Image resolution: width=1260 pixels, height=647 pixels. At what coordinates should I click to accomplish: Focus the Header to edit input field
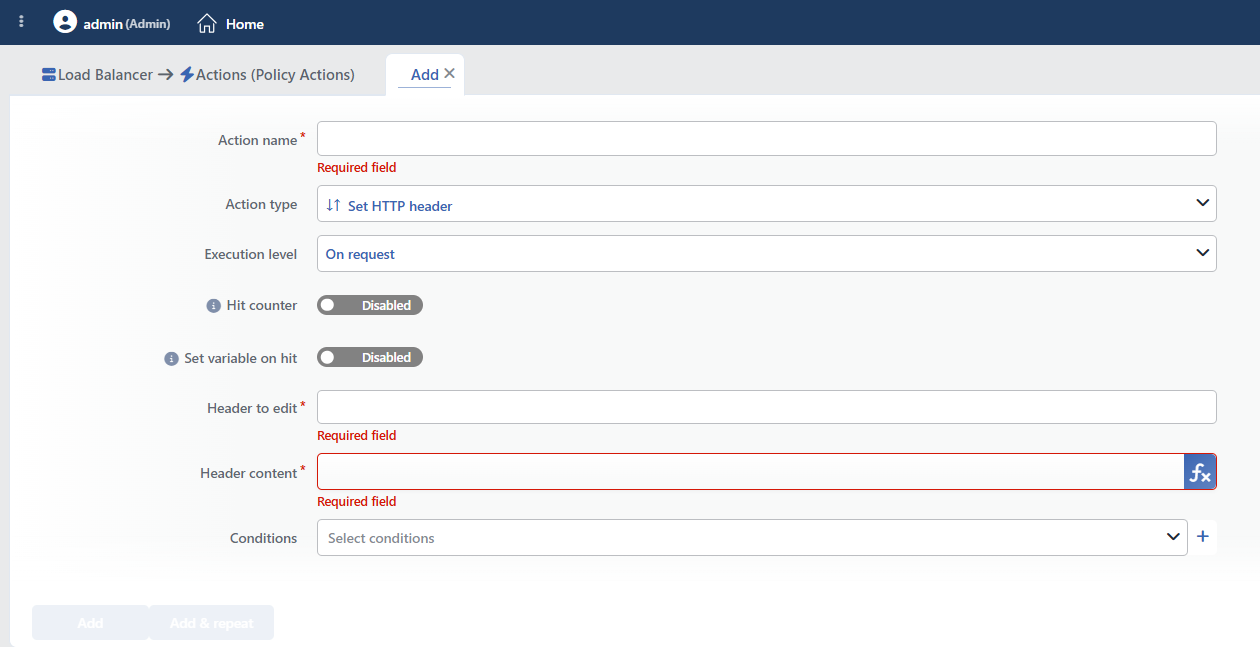pyautogui.click(x=766, y=407)
